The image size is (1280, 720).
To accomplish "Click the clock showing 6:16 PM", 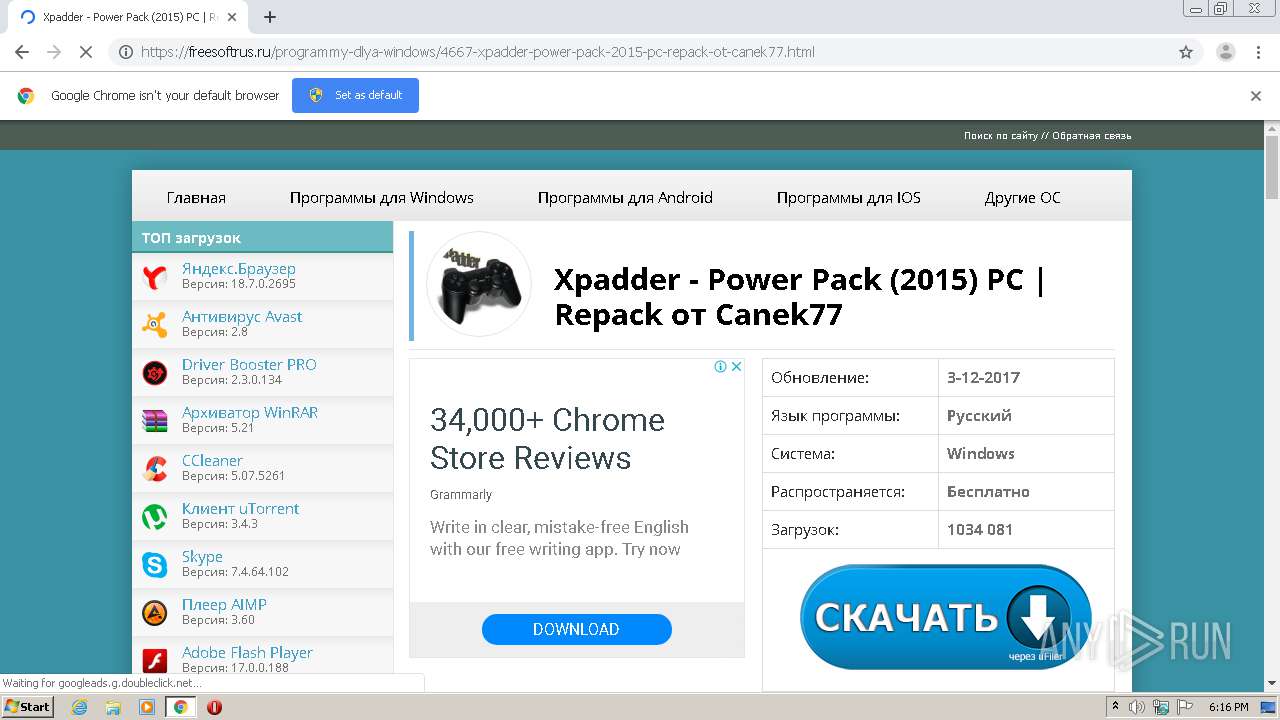I will click(1228, 707).
